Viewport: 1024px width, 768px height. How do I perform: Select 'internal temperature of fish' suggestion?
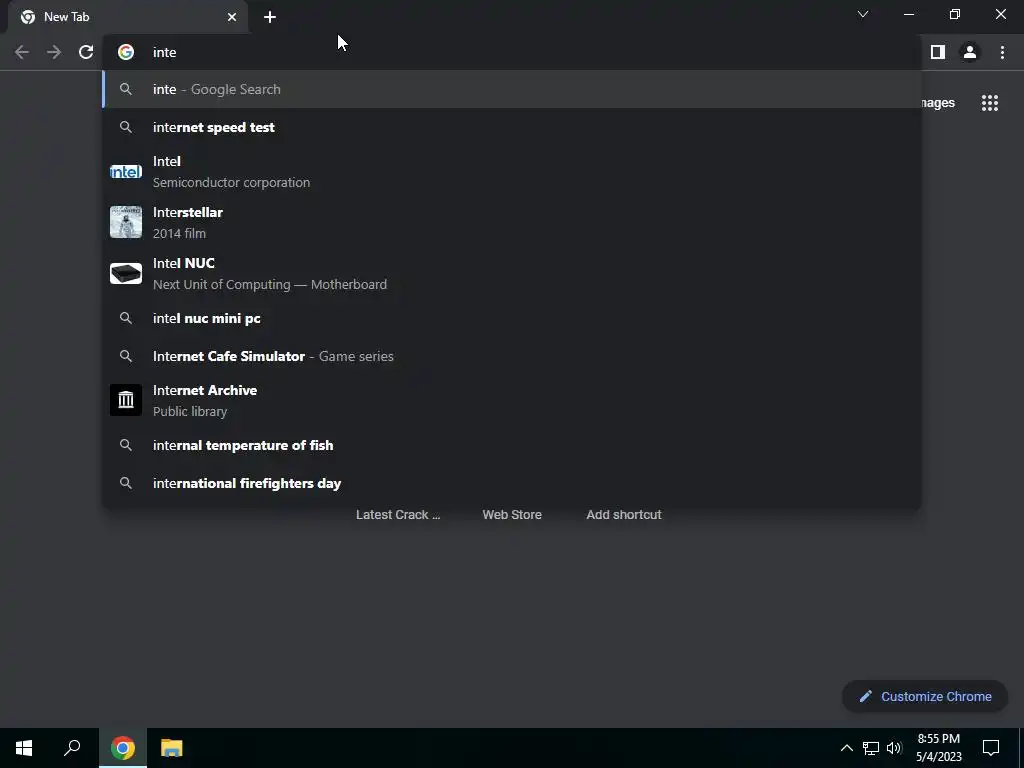pos(512,445)
